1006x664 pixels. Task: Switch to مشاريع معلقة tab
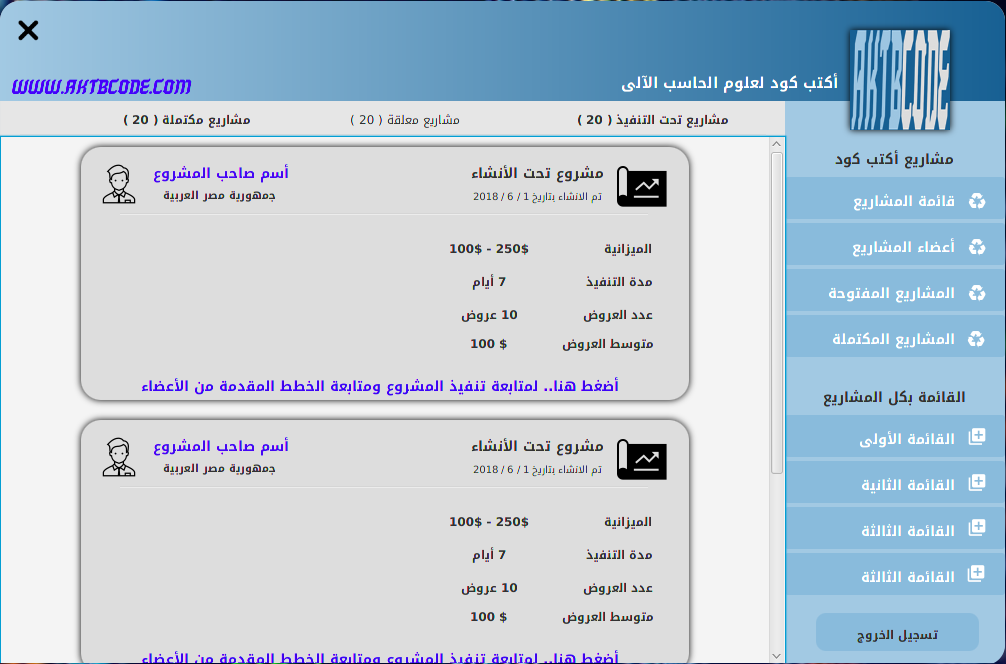[404, 120]
